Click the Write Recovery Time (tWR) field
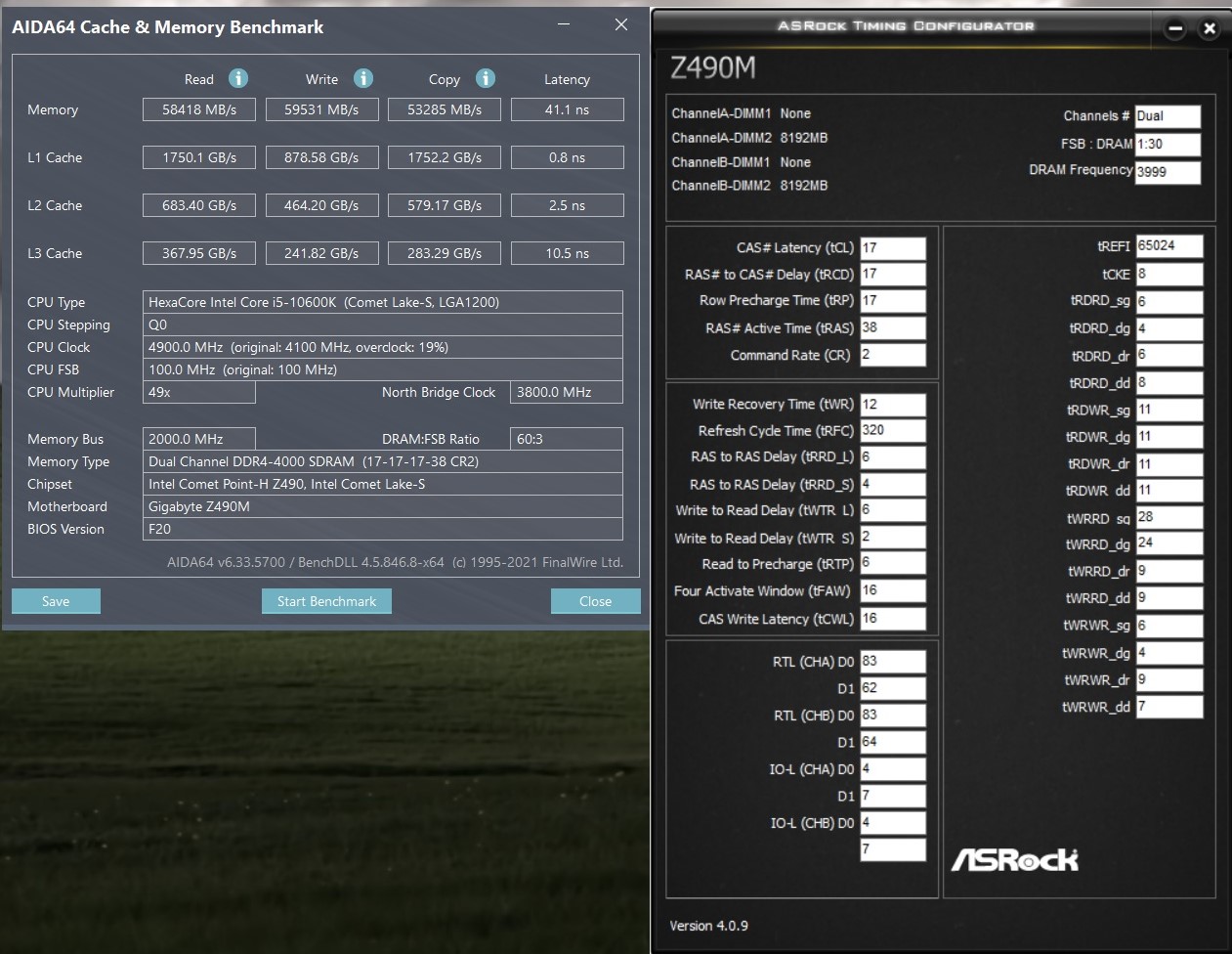The width and height of the screenshot is (1232, 954). pos(893,405)
